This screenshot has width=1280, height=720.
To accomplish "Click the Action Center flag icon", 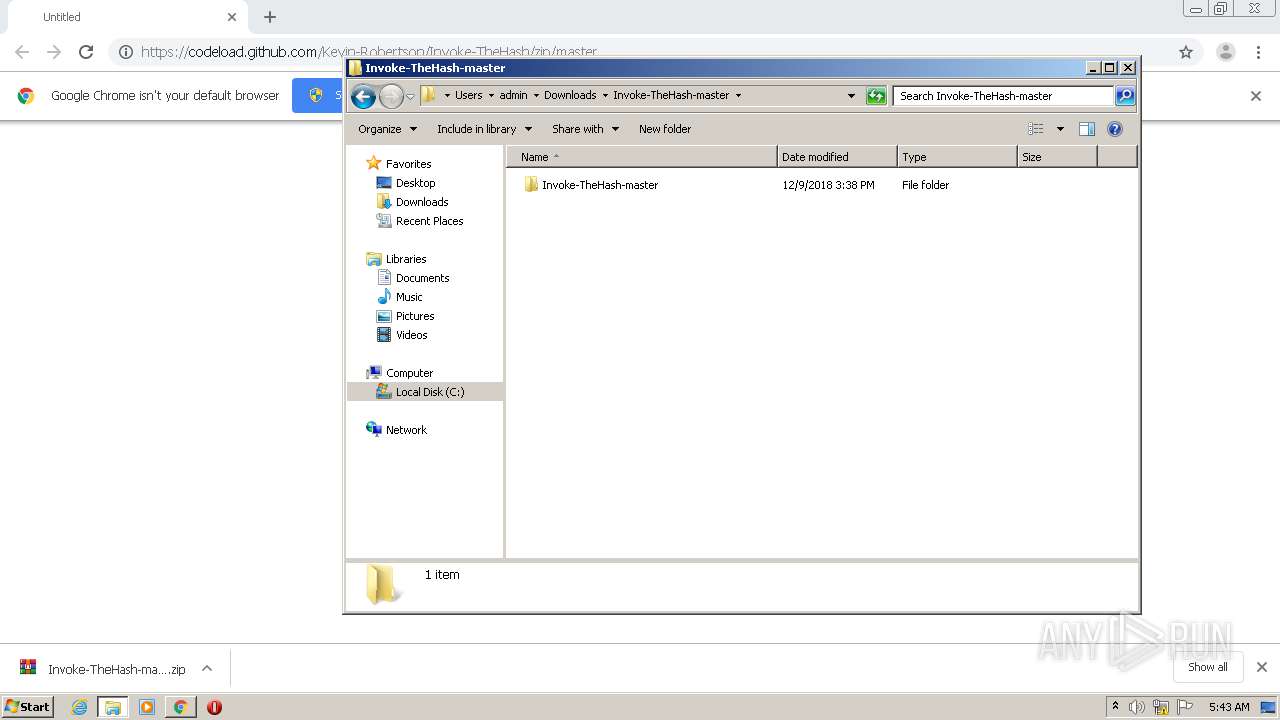I will (1185, 707).
